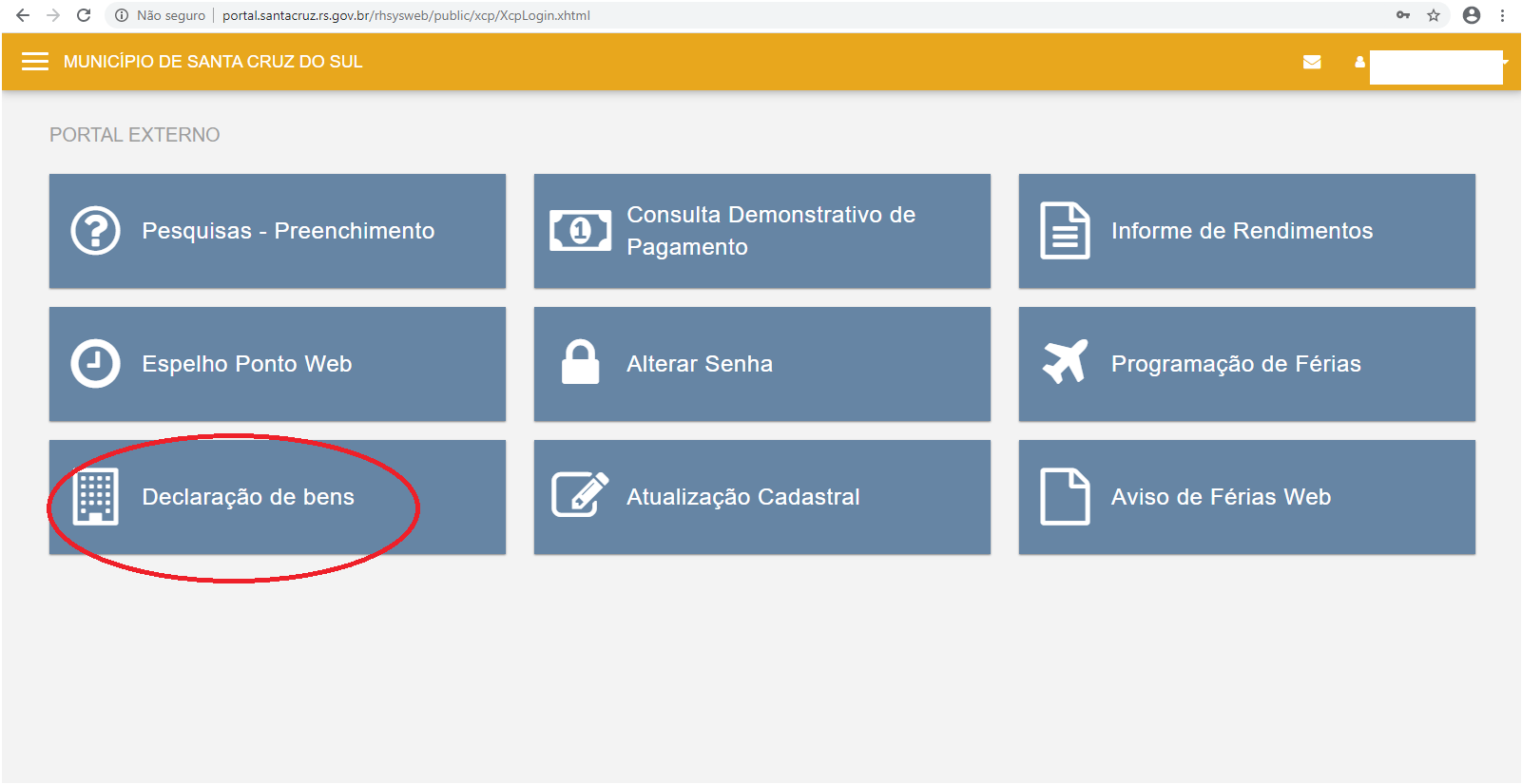The width and height of the screenshot is (1522, 784).
Task: Open Aviso de Férias Web tile
Action: tap(1247, 497)
